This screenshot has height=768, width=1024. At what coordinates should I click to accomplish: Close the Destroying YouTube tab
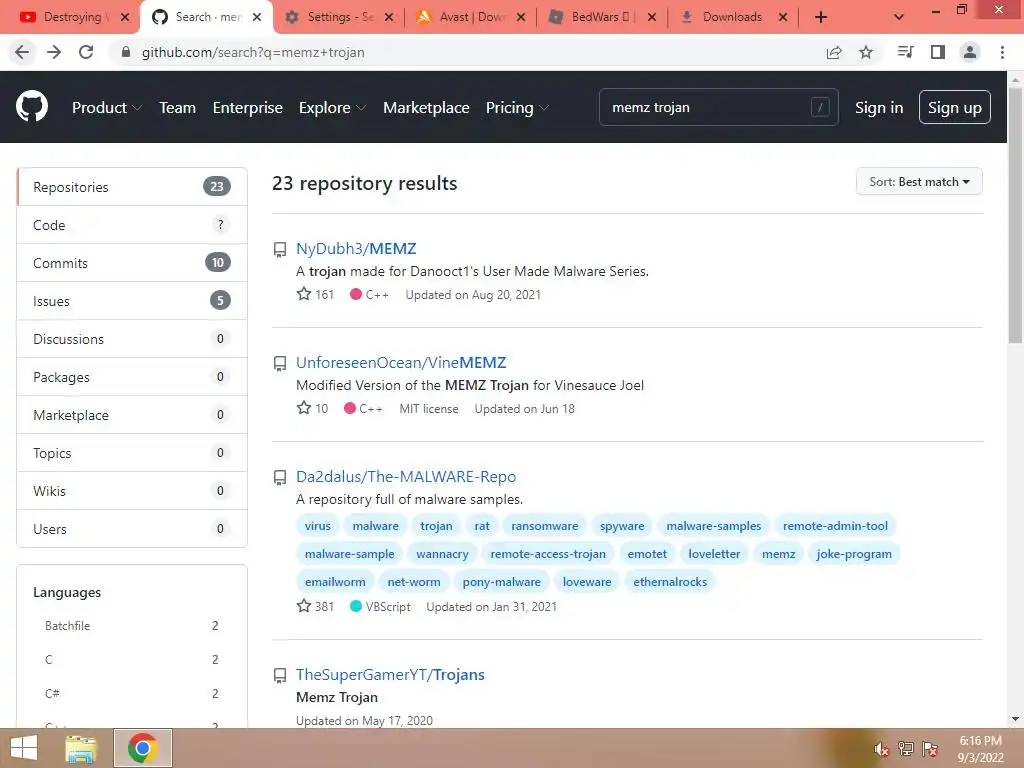125,17
